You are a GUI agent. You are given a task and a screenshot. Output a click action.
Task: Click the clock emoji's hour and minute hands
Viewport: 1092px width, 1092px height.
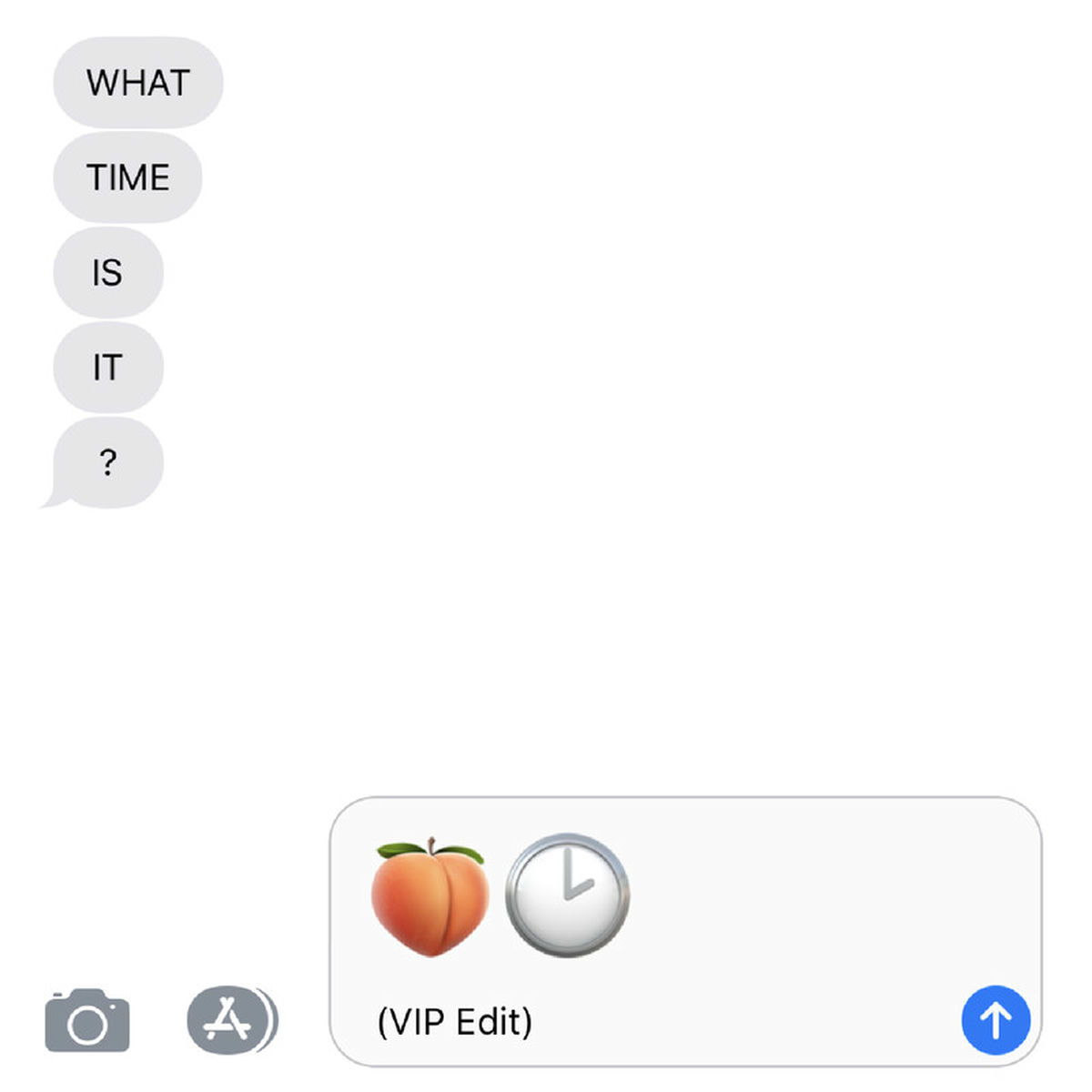coord(573,874)
